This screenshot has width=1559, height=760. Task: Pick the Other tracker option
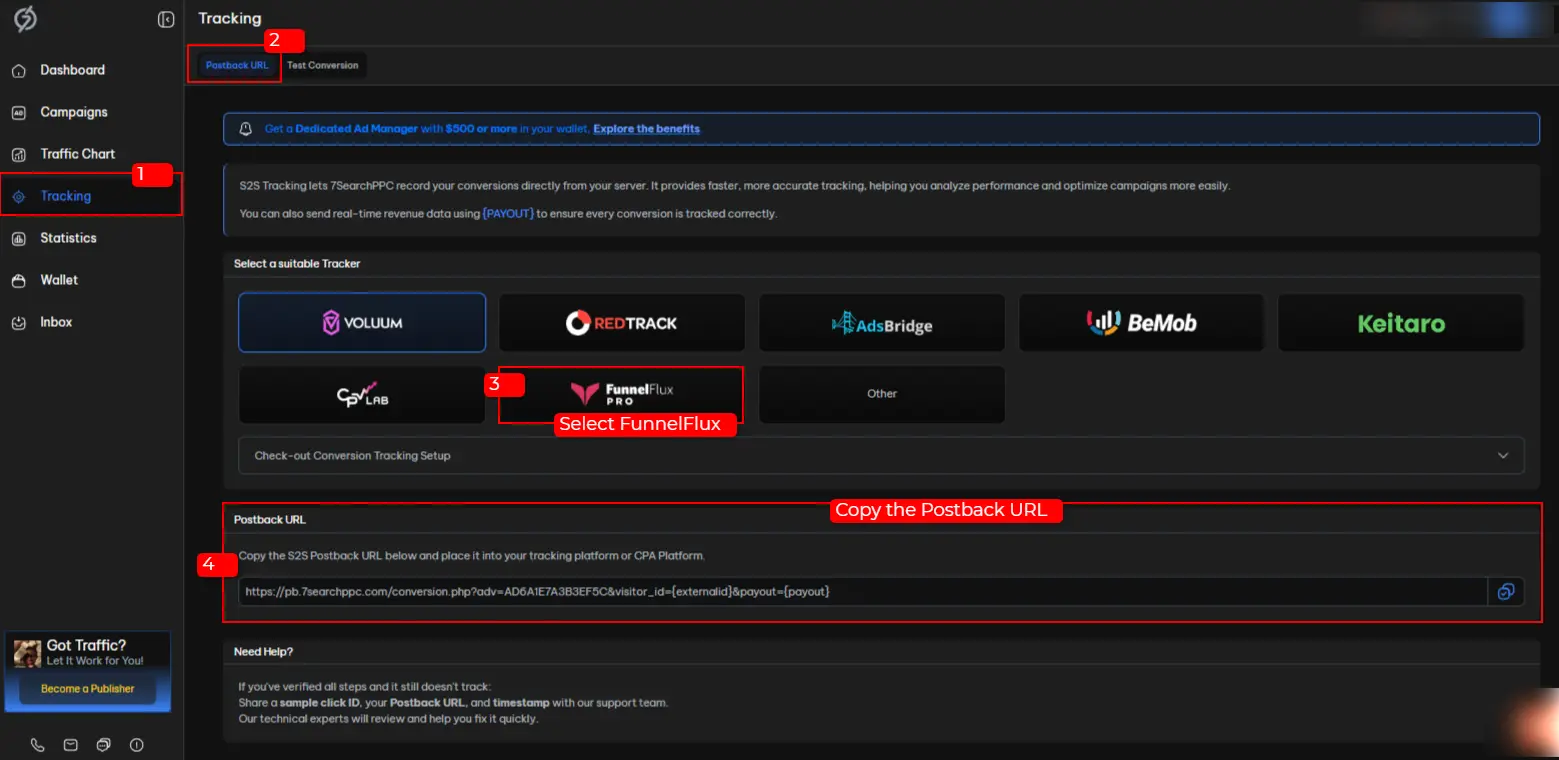tap(882, 394)
